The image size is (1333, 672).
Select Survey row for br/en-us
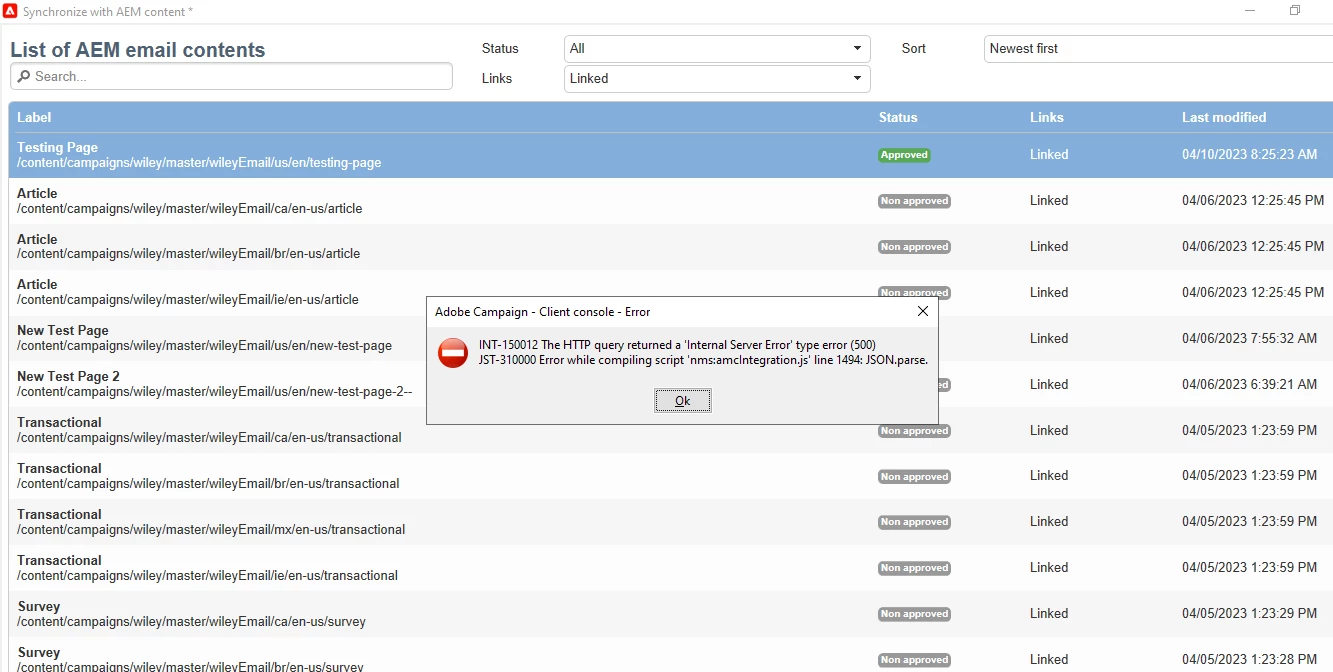[671, 655]
